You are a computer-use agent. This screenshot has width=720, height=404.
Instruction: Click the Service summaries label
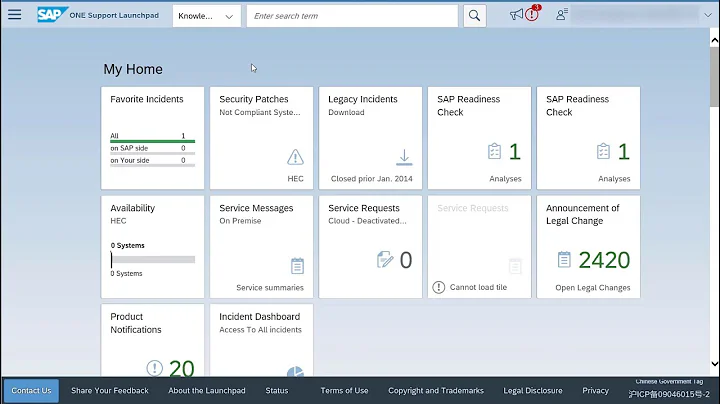pos(270,288)
